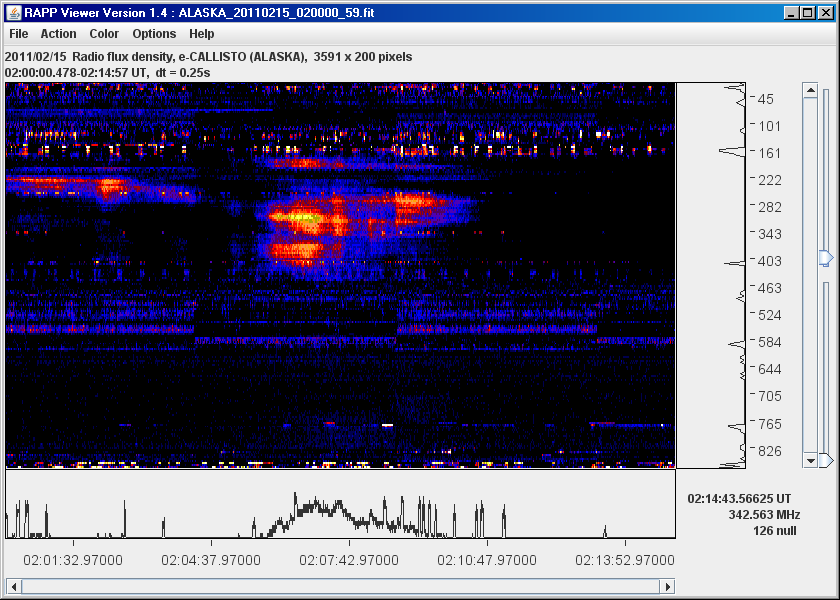Click frequency label 463

(769, 288)
